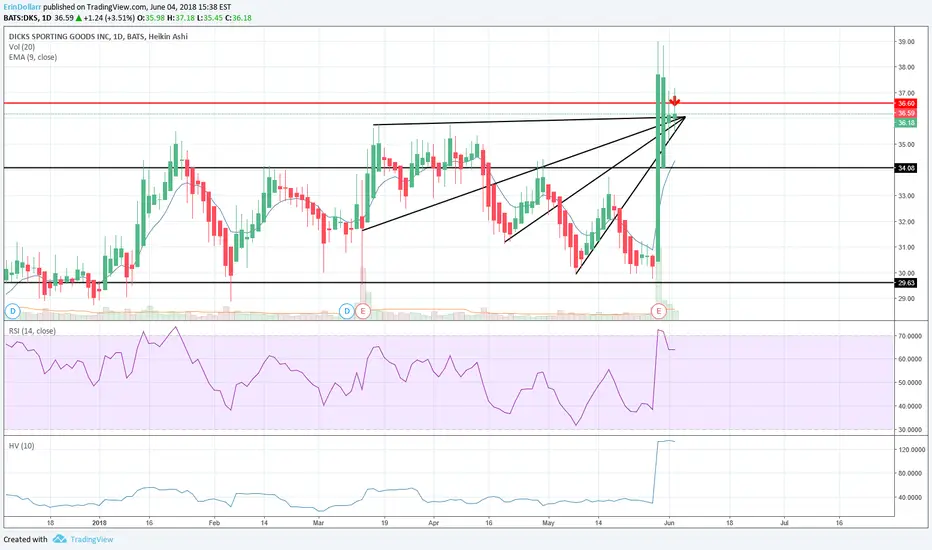Select the Vol (20) indicator label

(x=22, y=46)
